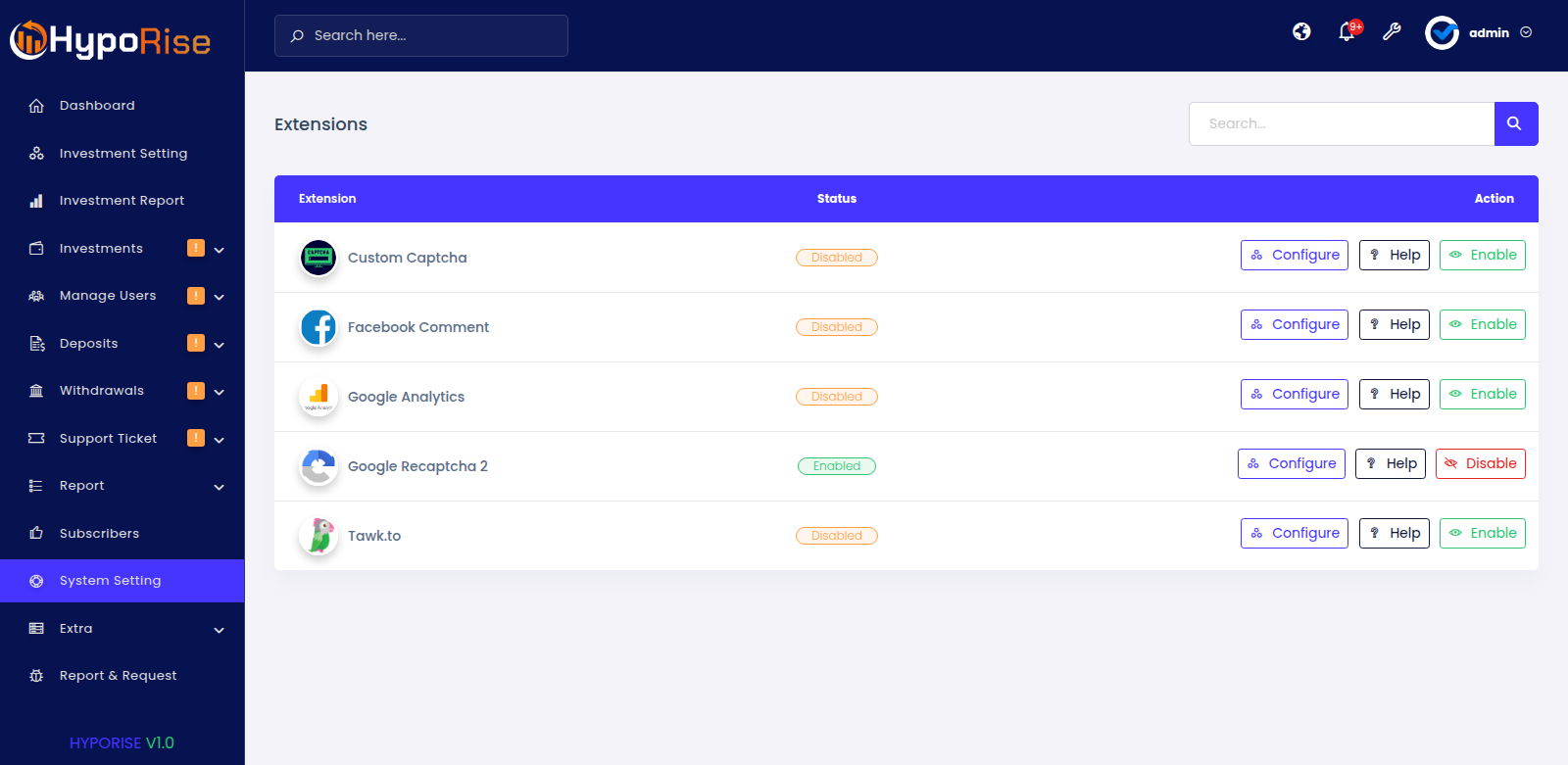Viewport: 1568px width, 765px height.
Task: Click the Custom Captcha Disabled status badge
Action: (x=837, y=258)
